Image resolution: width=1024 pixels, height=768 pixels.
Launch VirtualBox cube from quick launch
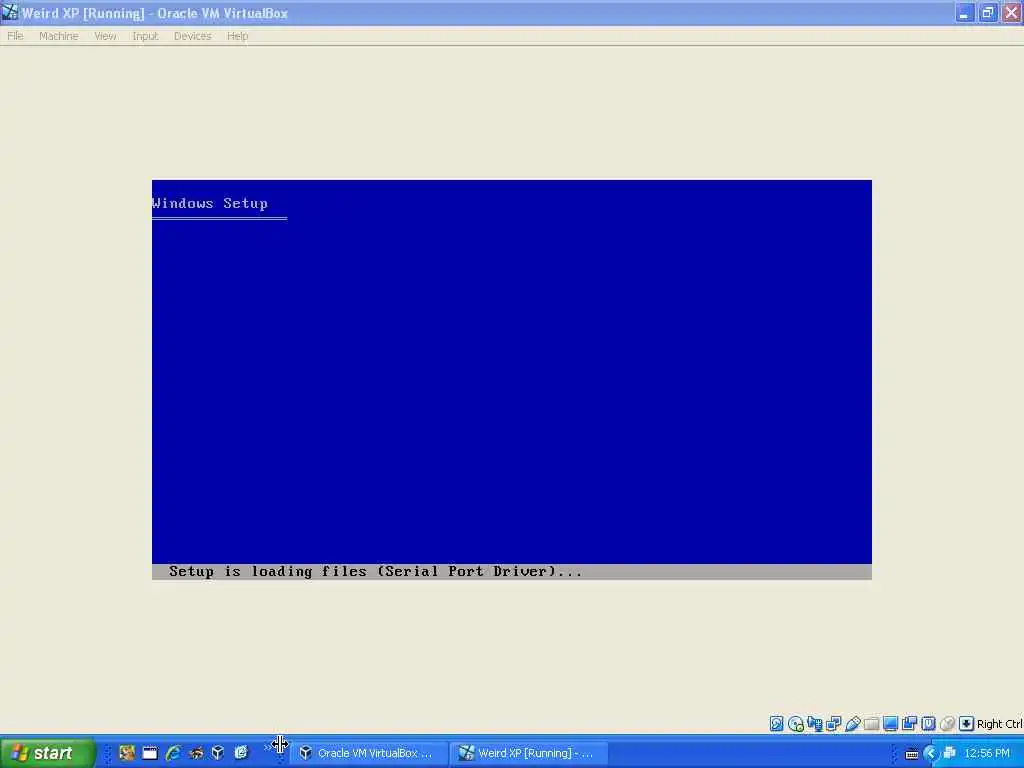[x=218, y=753]
